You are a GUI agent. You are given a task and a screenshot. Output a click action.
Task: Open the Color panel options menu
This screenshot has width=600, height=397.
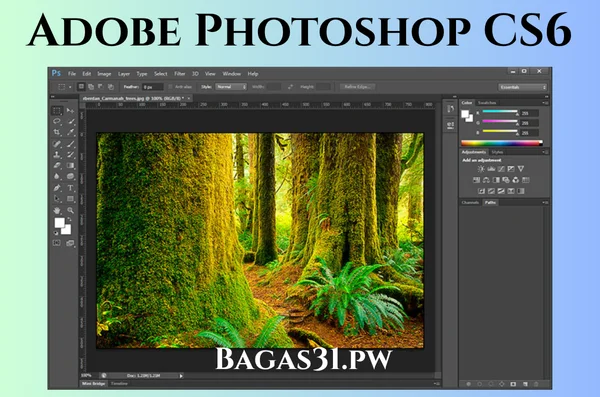tap(545, 103)
